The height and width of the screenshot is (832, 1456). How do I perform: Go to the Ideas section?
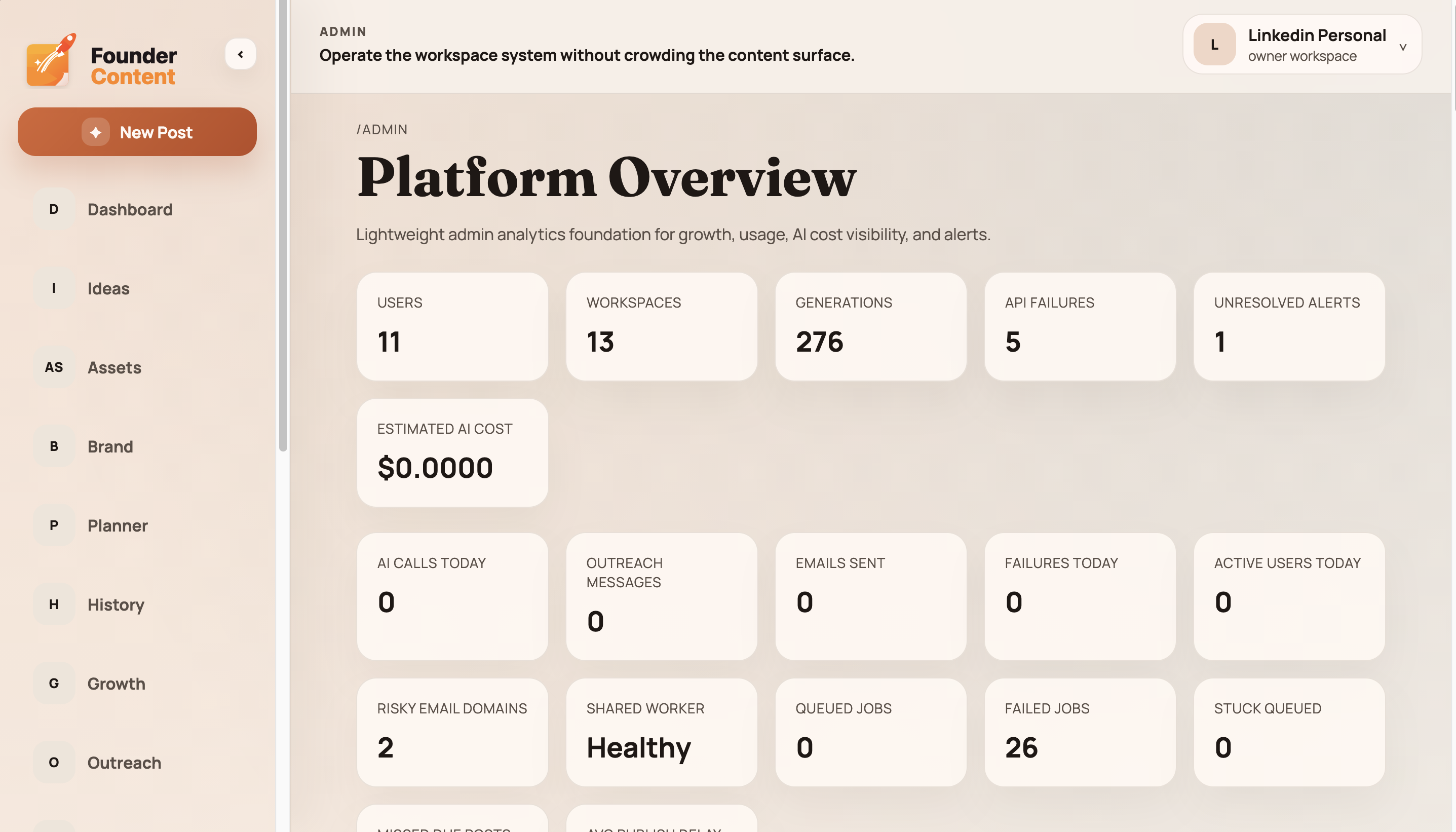tap(137, 288)
